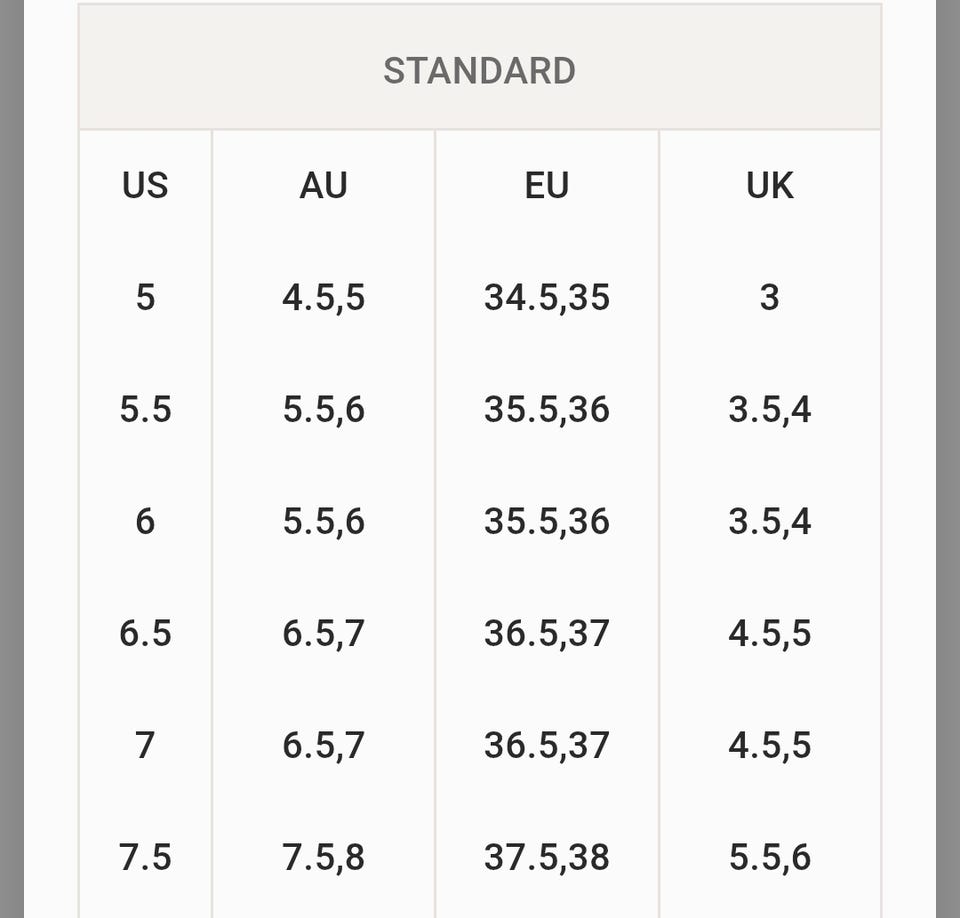Select AU 5.5,6 in US 6 row
This screenshot has width=960, height=918.
point(323,521)
